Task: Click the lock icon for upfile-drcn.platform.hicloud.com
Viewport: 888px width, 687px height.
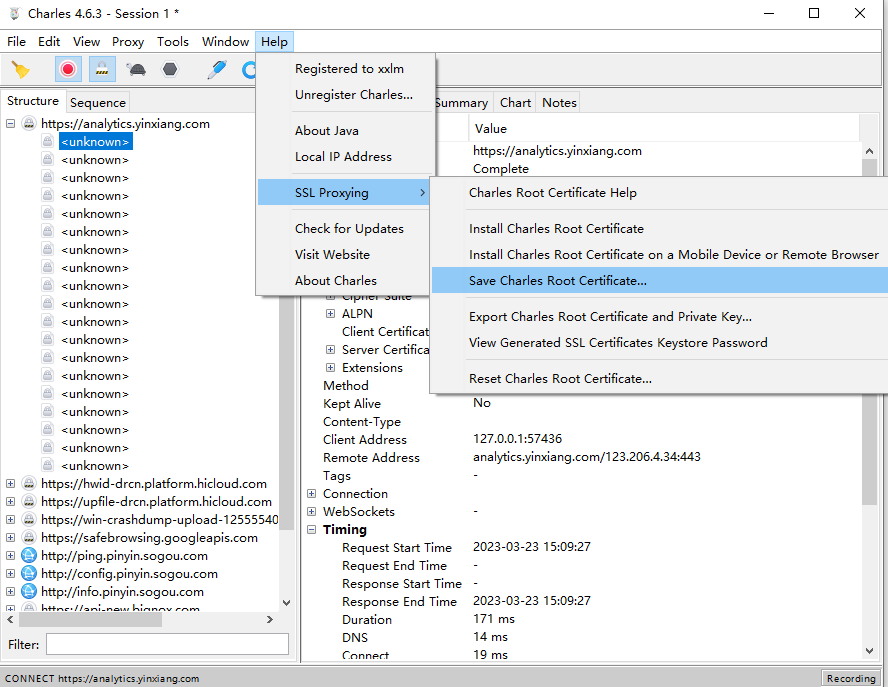Action: pos(29,502)
